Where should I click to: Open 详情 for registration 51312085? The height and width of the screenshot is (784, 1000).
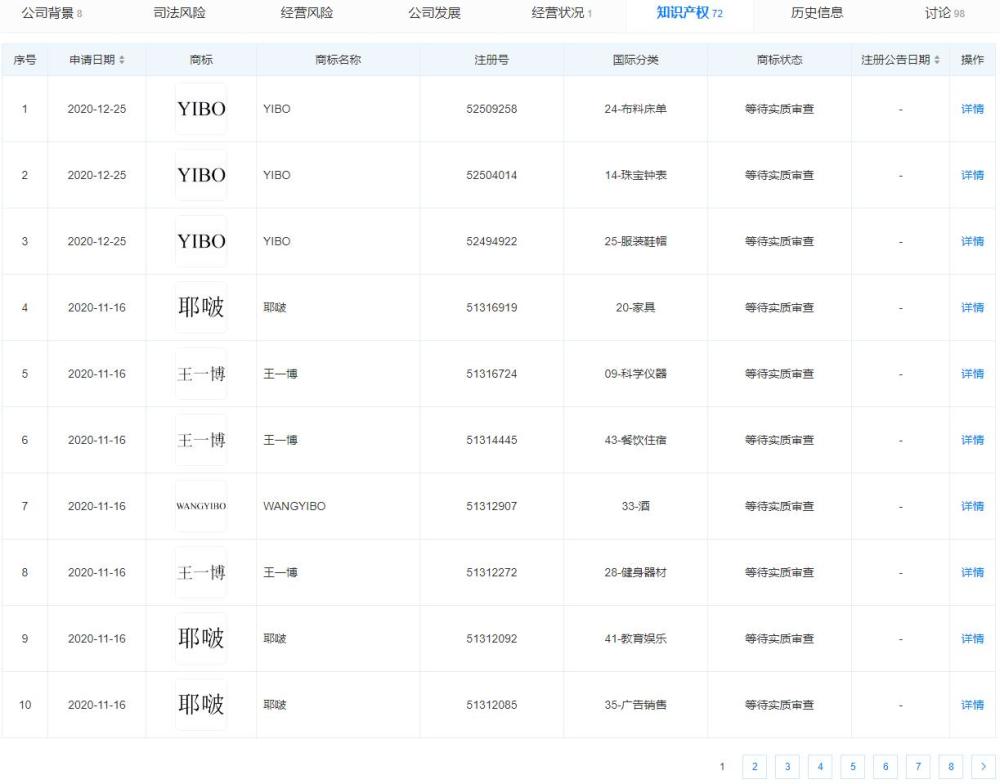coord(972,705)
